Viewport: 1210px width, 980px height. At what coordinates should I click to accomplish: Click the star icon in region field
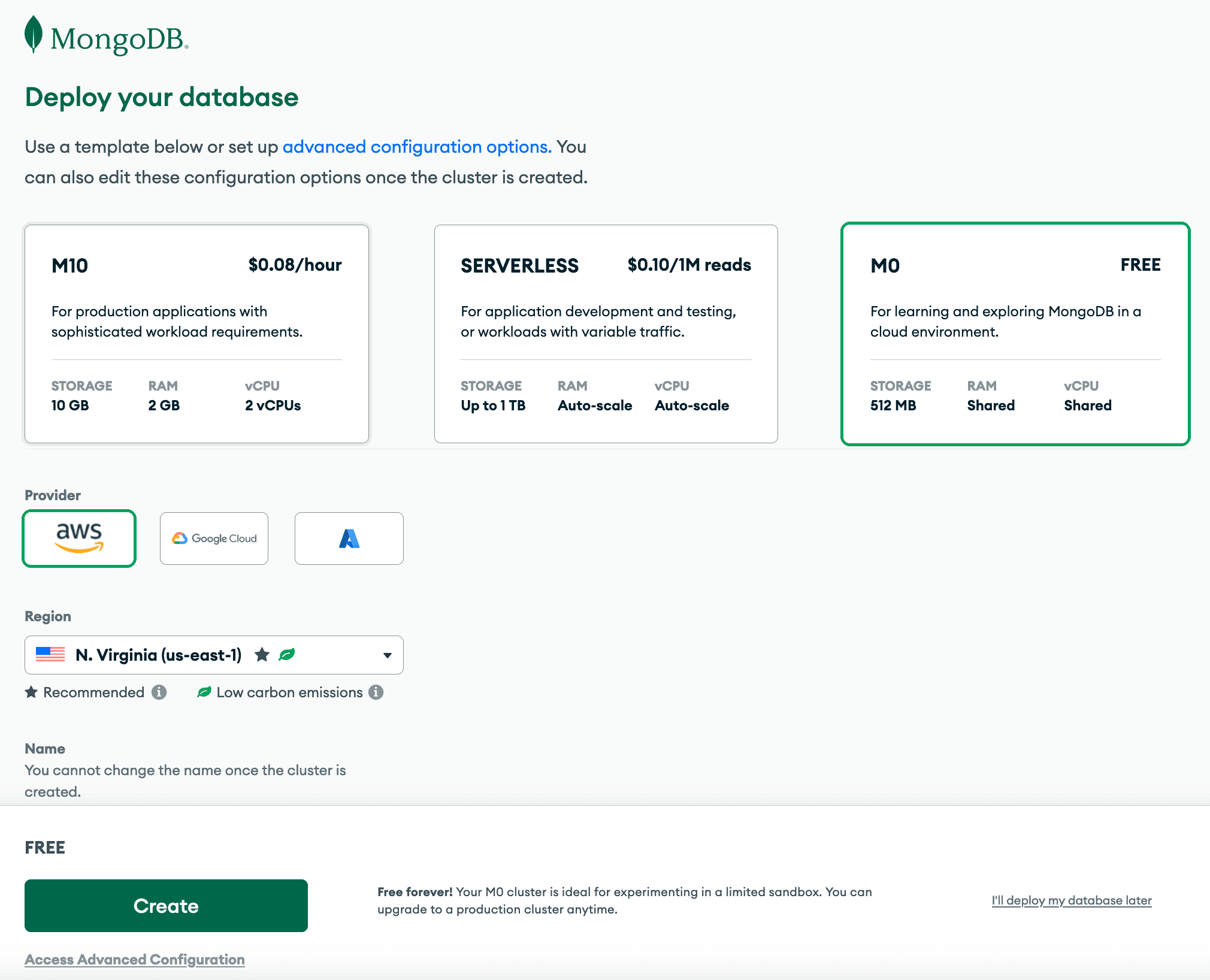(x=262, y=655)
